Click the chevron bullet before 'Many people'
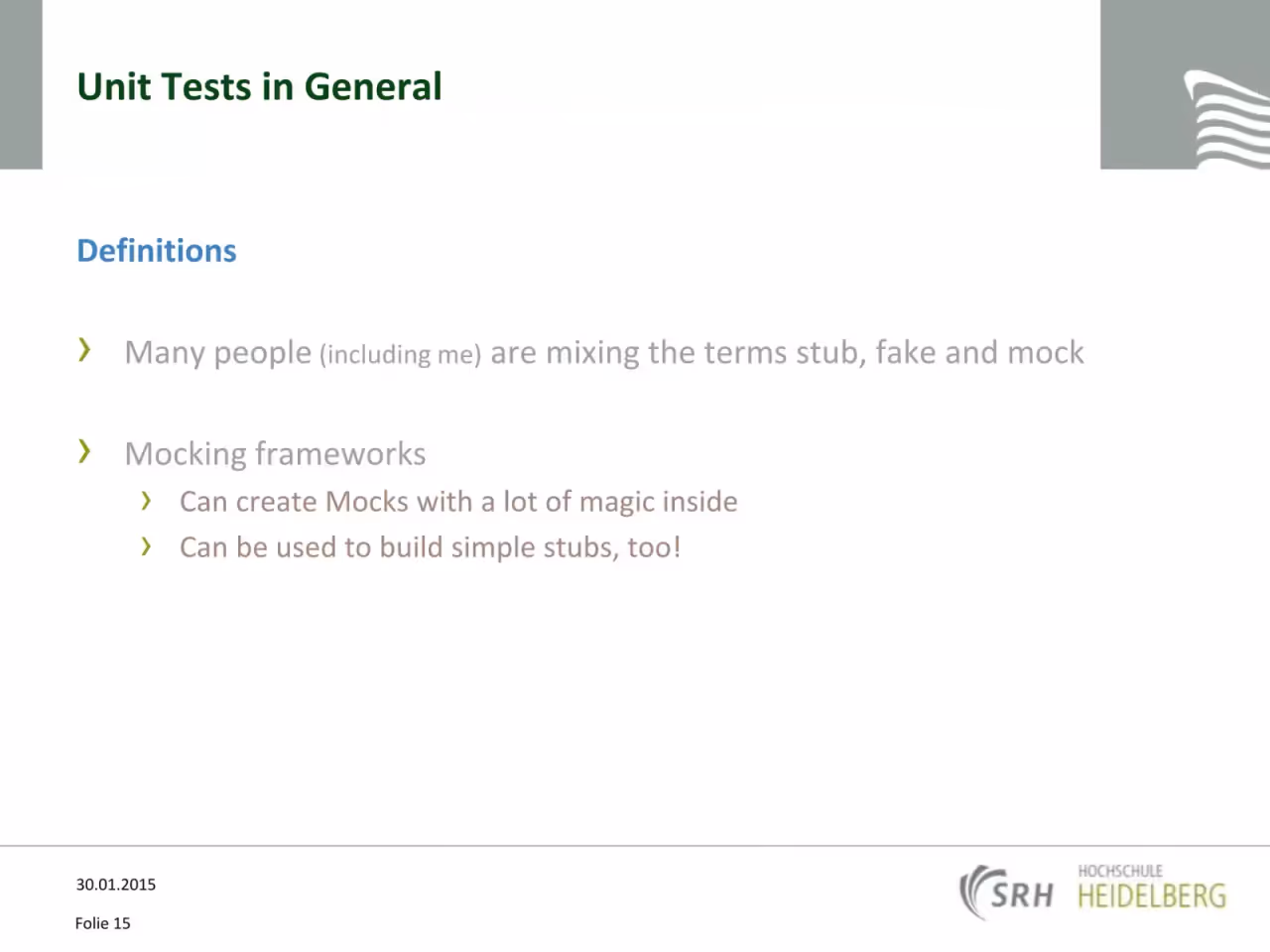 coord(84,349)
